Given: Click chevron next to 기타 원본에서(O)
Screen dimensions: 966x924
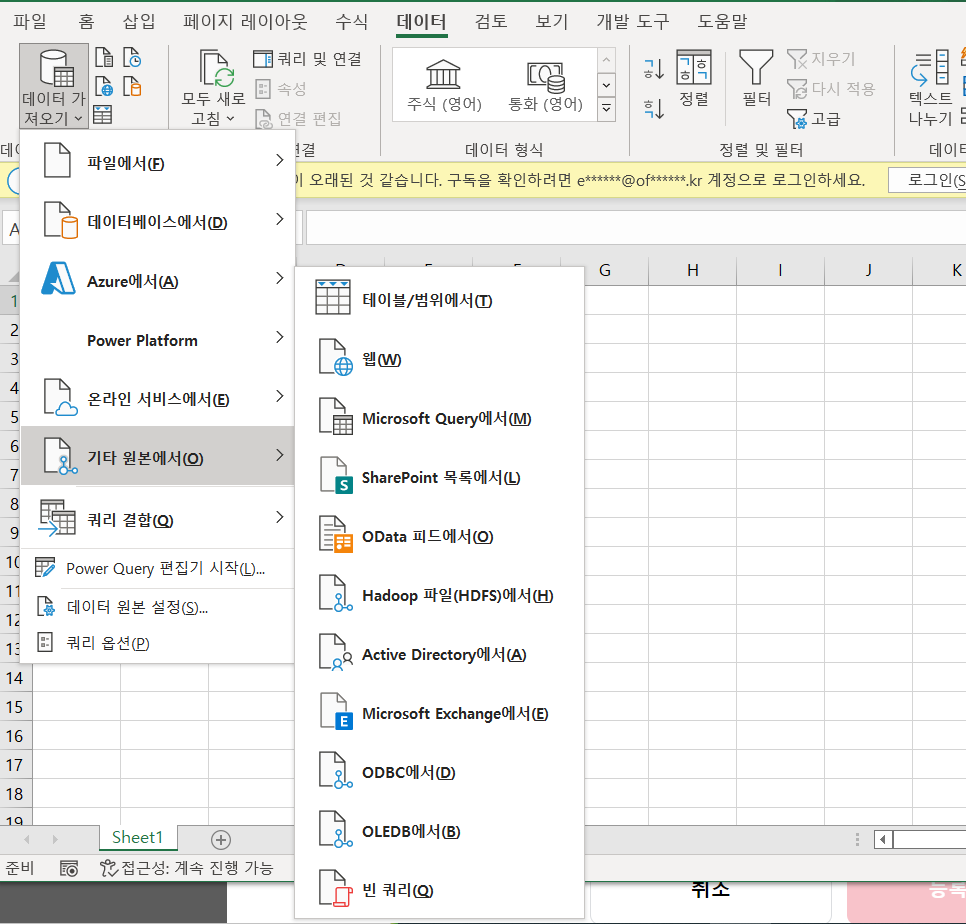Looking at the screenshot, I should click(280, 455).
